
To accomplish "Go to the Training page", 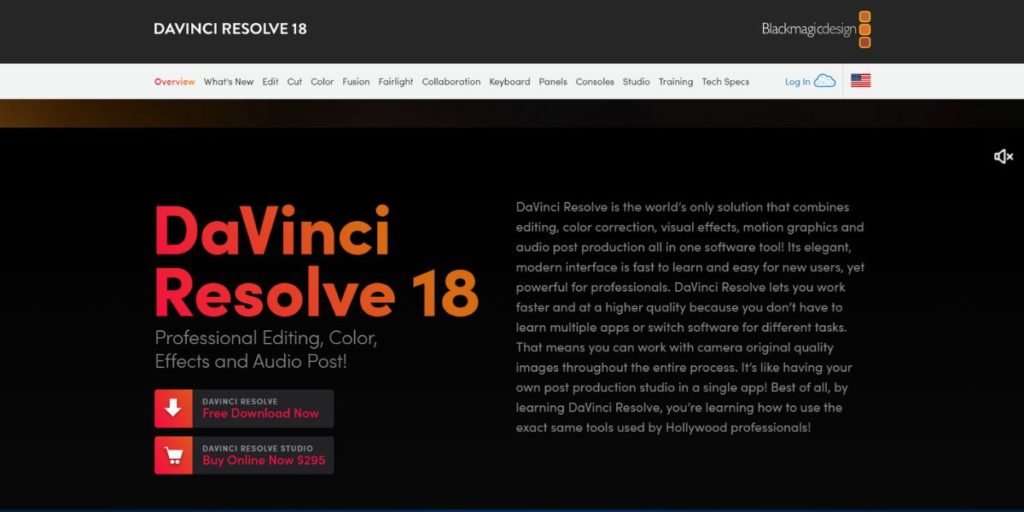I will click(x=675, y=82).
